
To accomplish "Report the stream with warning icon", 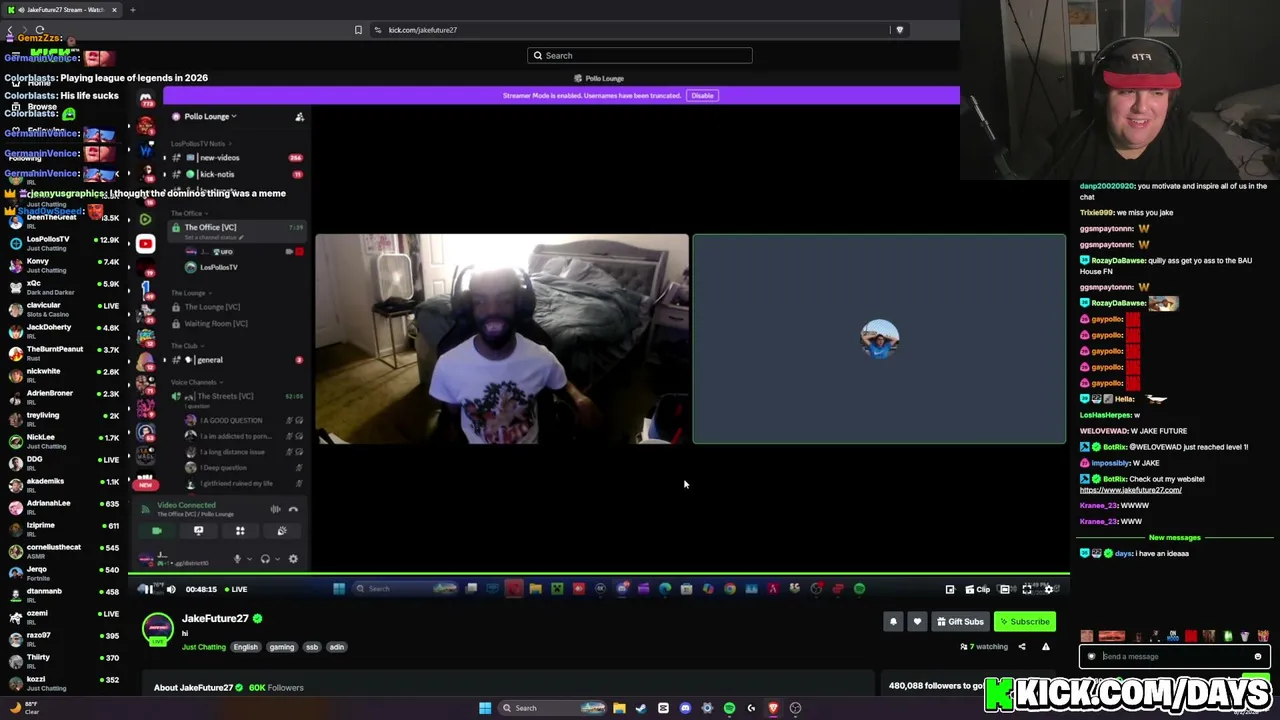I will [x=1046, y=647].
